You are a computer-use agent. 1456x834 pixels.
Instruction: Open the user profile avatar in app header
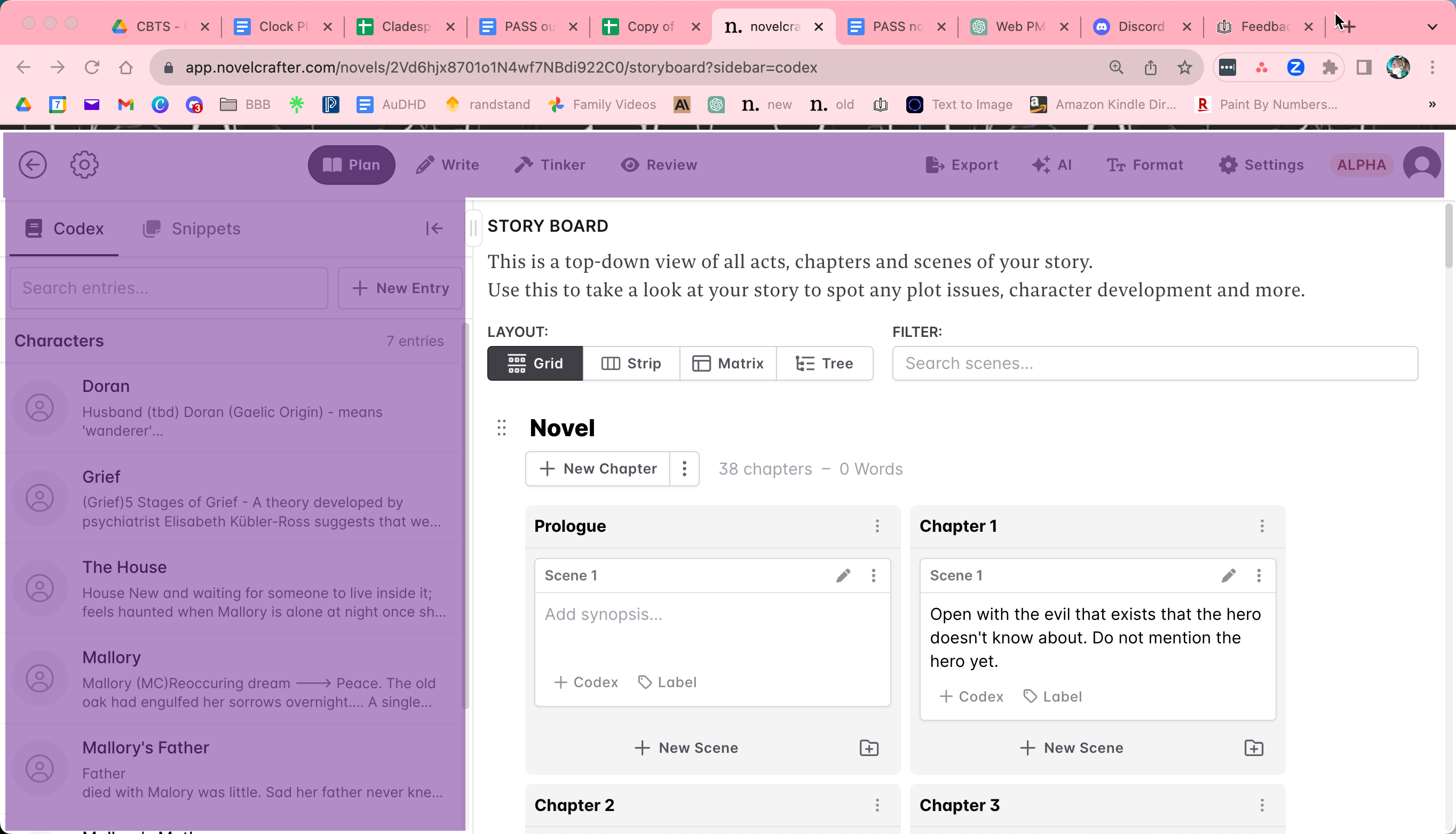(1422, 165)
